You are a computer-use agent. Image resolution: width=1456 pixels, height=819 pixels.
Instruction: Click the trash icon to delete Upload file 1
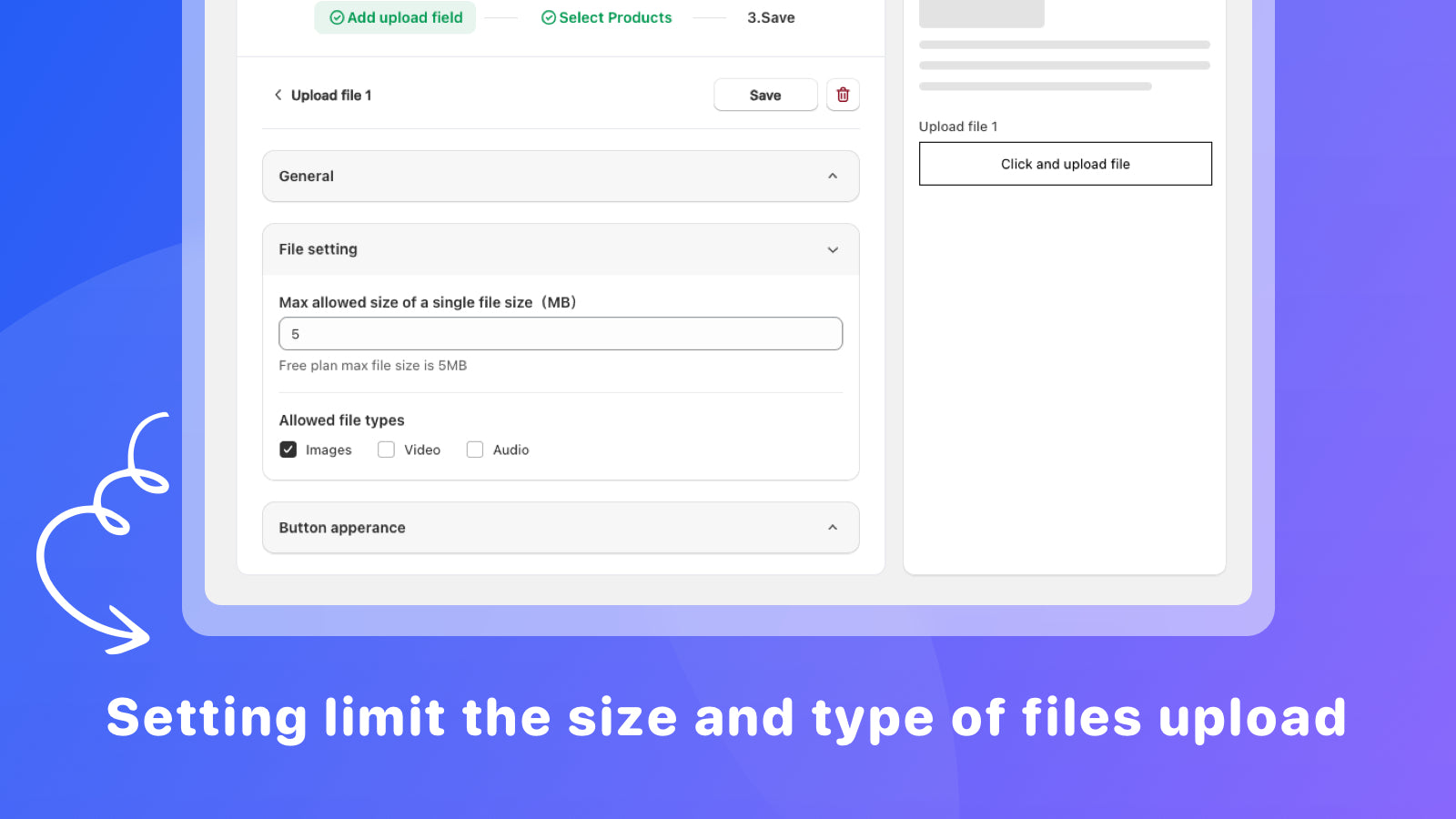point(843,95)
